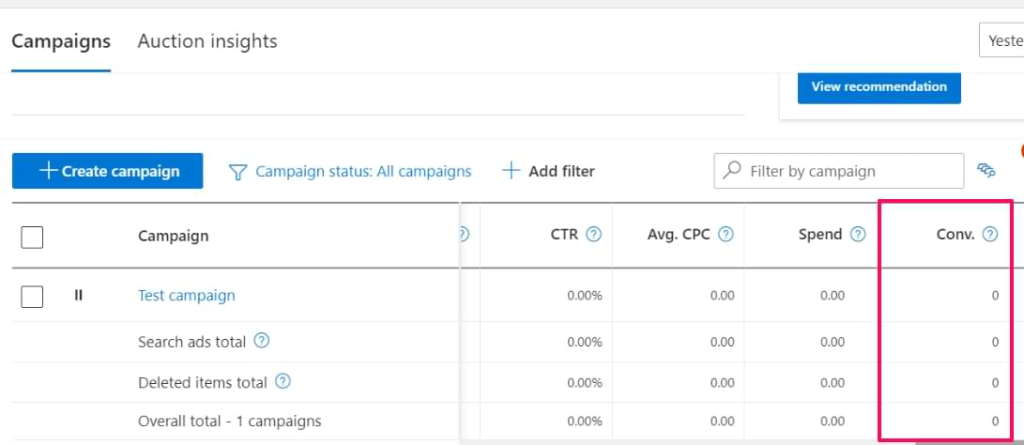Viewport: 1024px width, 445px height.
Task: Toggle the select-all campaigns checkbox in the header
Action: point(32,237)
